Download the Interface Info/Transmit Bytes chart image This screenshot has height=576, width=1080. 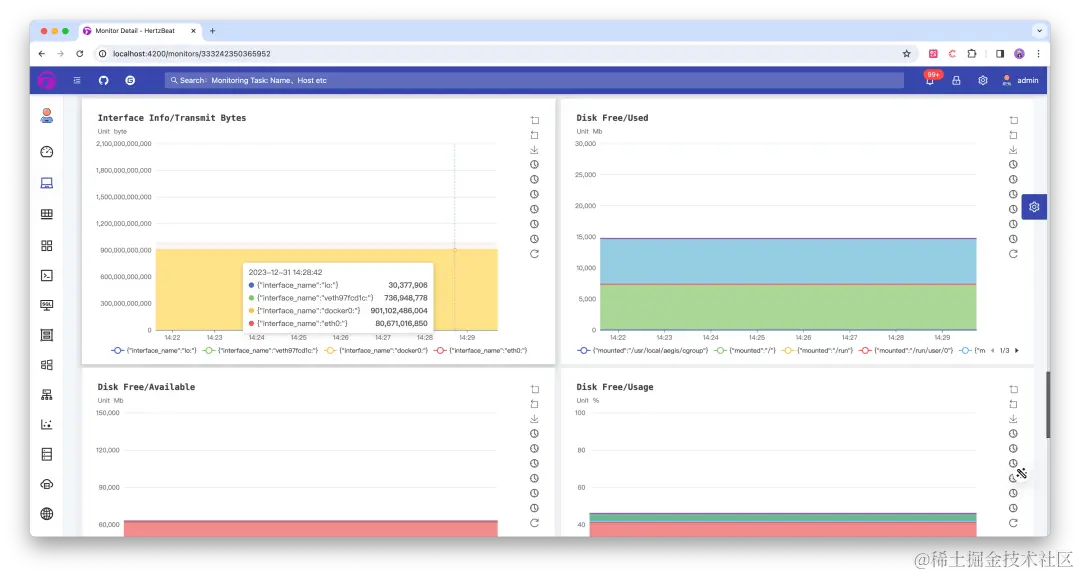point(534,150)
